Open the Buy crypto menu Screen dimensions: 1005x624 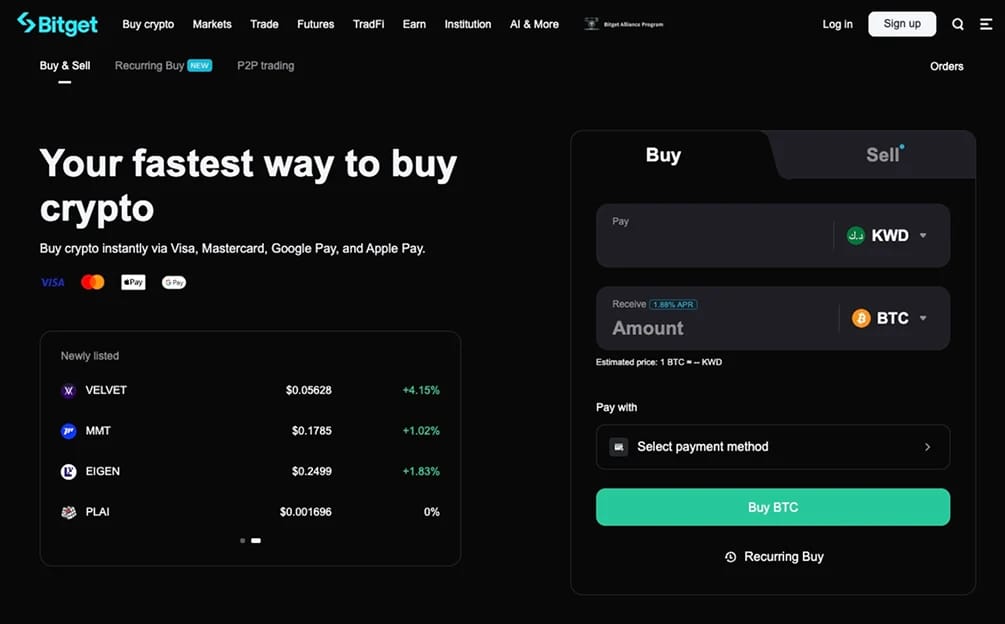click(148, 24)
